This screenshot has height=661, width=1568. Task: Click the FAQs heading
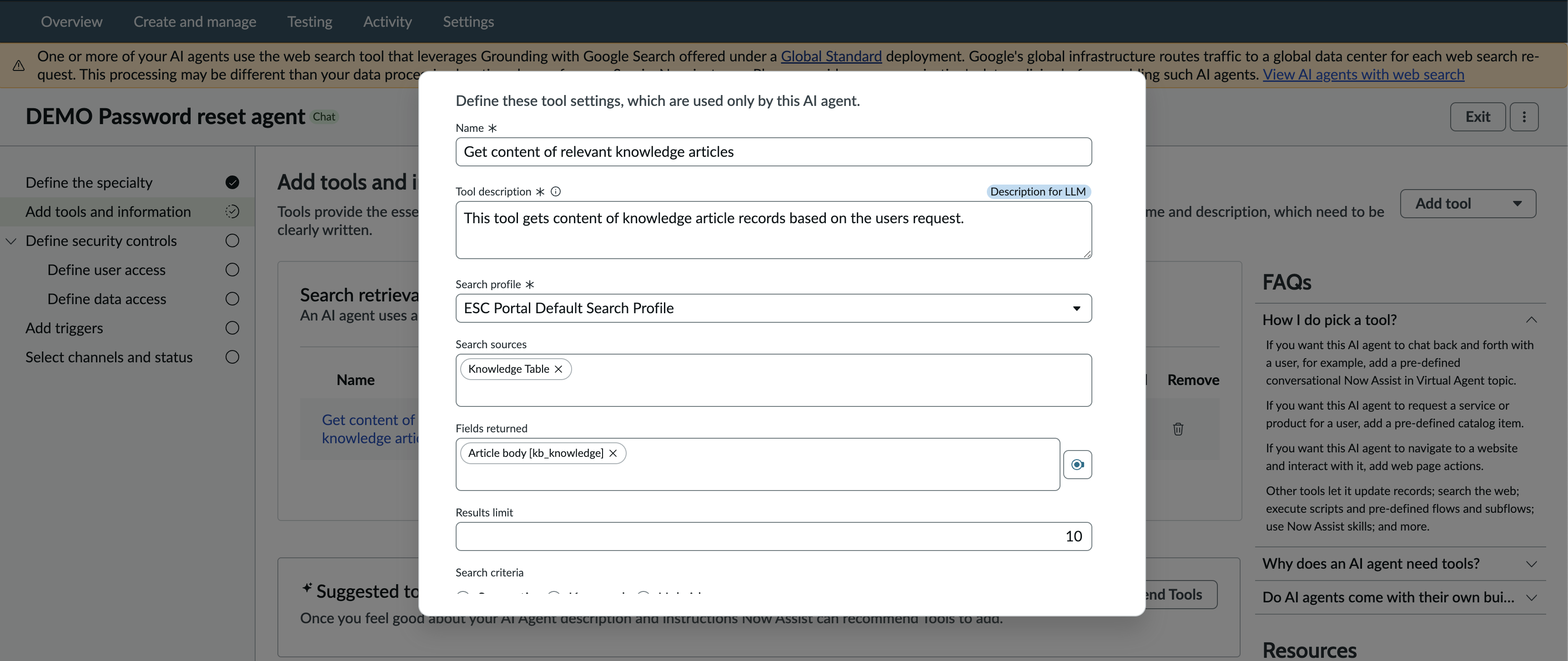tap(1287, 282)
